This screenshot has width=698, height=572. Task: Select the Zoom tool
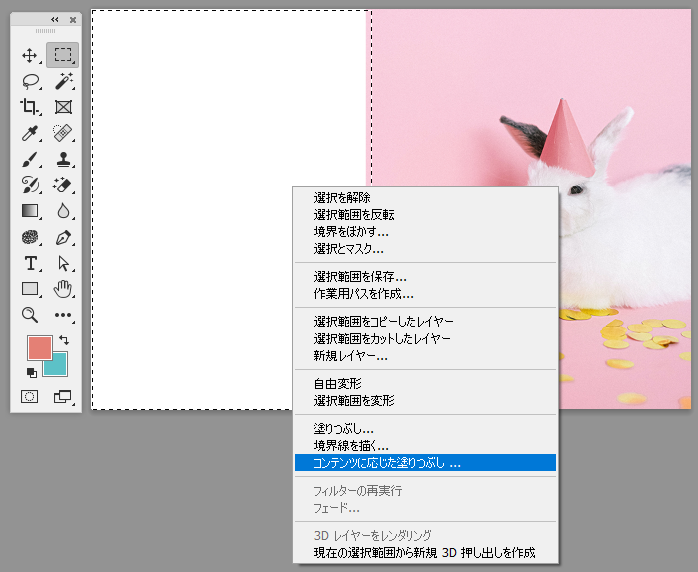[30, 315]
